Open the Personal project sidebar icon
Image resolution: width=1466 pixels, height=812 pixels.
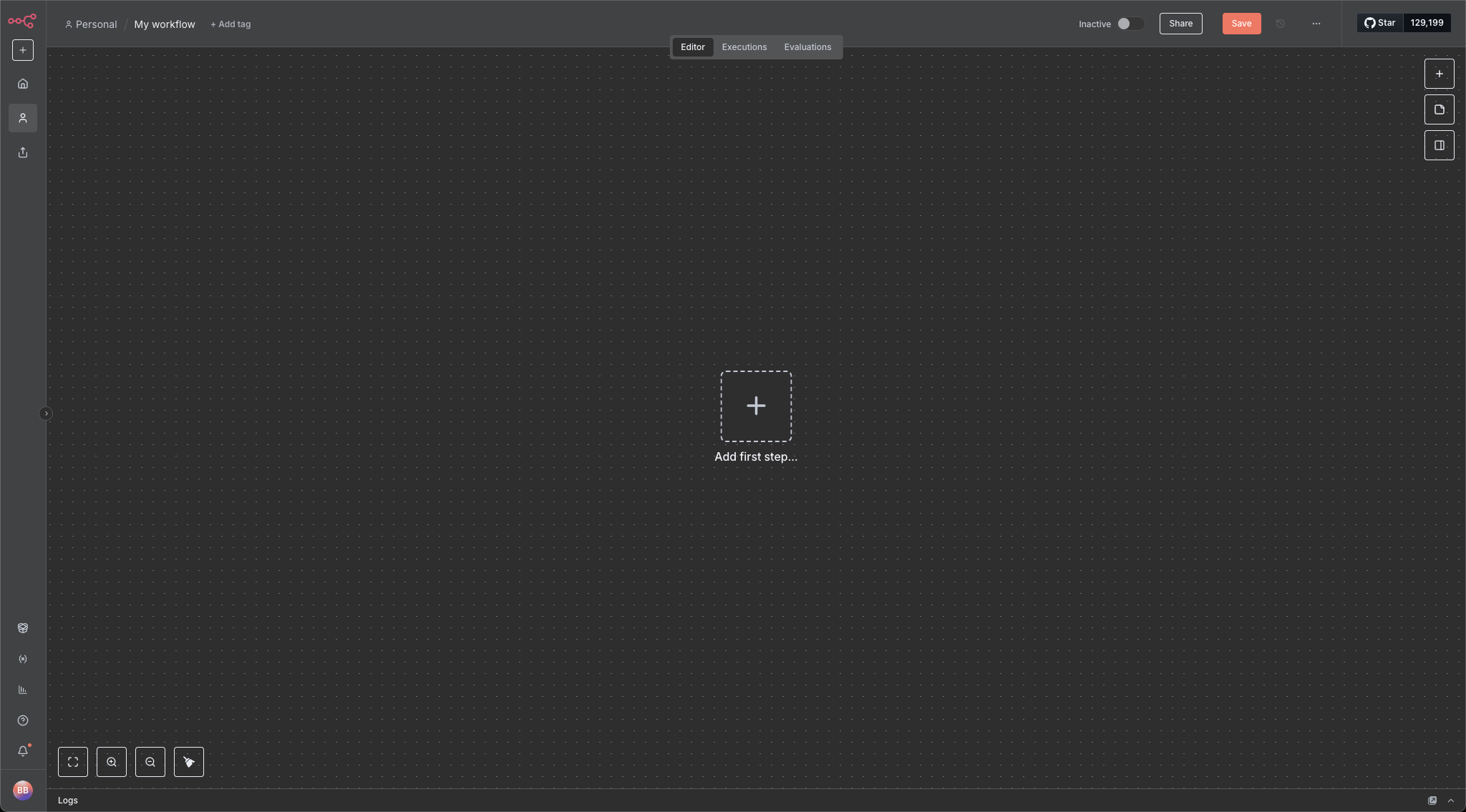(x=23, y=118)
